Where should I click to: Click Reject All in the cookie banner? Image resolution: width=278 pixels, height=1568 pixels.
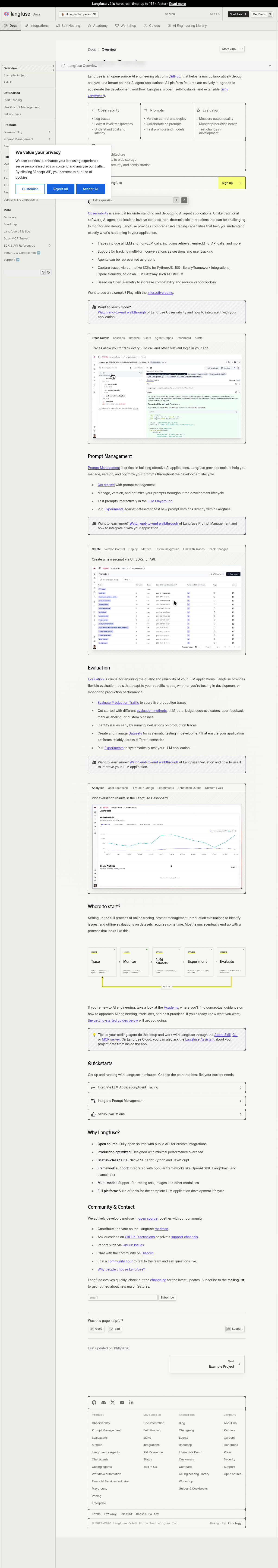[60, 189]
